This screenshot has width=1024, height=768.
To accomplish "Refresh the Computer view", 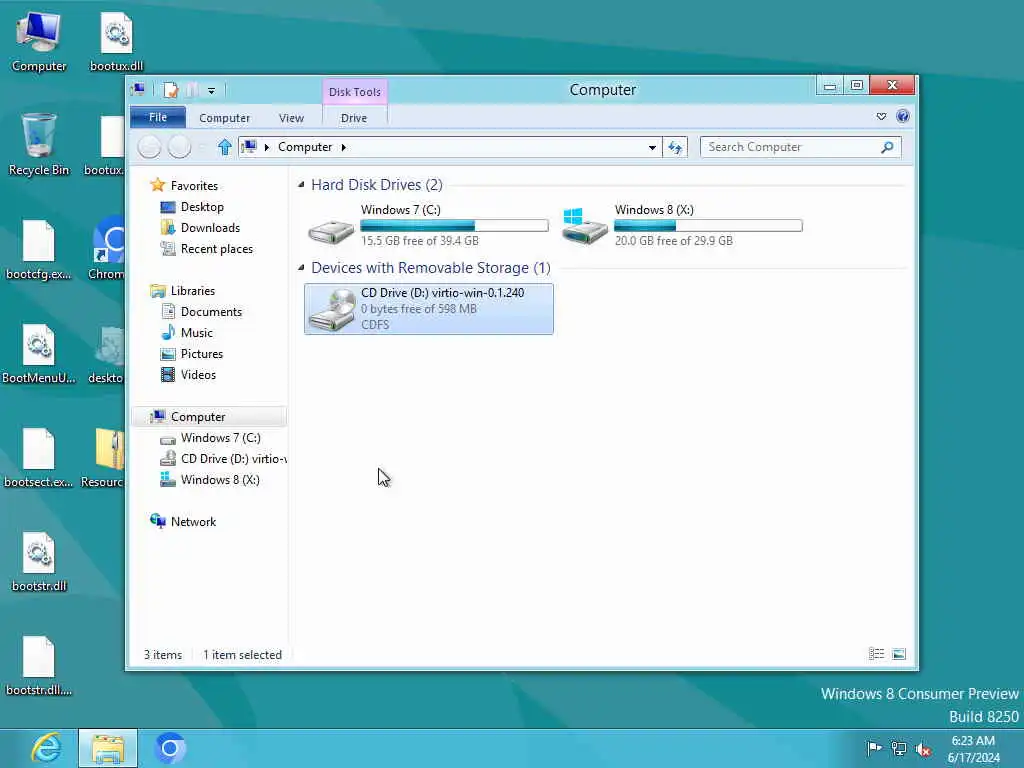I will (x=675, y=148).
